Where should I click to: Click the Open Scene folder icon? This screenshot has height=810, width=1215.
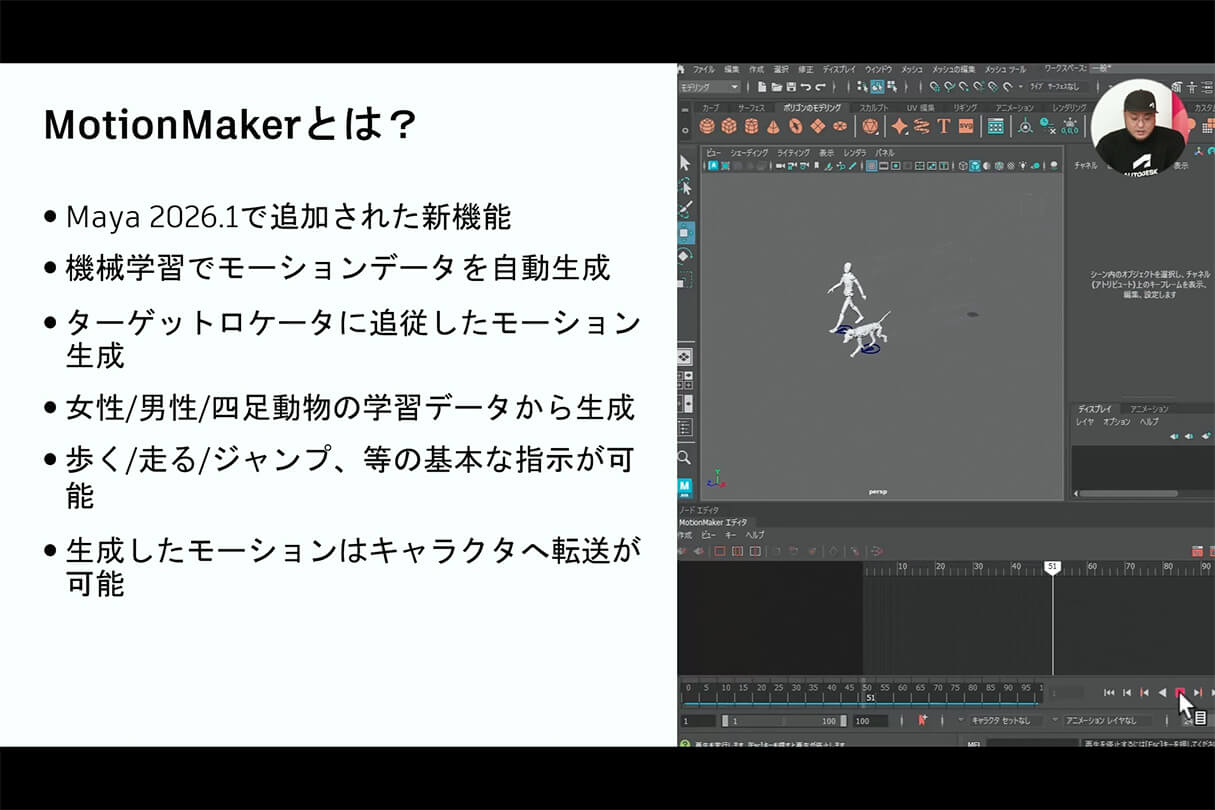click(776, 87)
